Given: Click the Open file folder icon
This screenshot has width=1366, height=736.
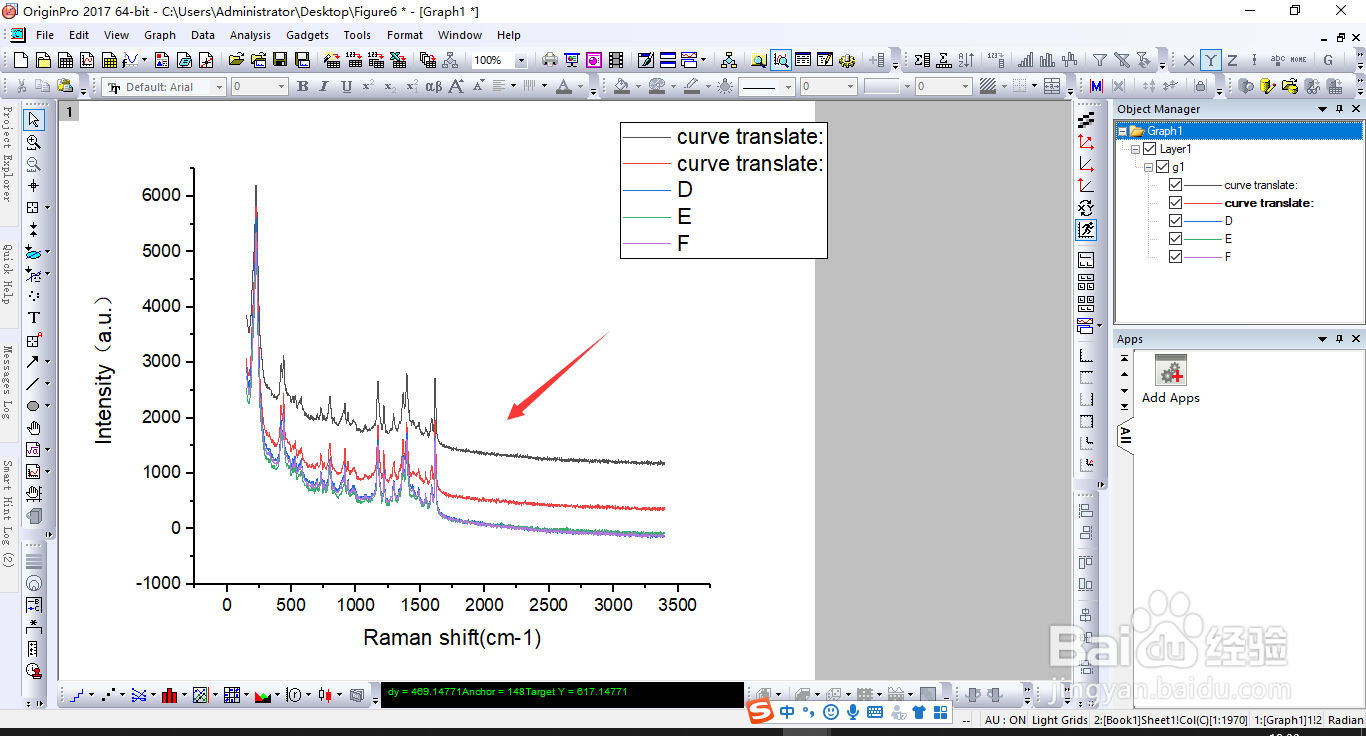Looking at the screenshot, I should (236, 60).
